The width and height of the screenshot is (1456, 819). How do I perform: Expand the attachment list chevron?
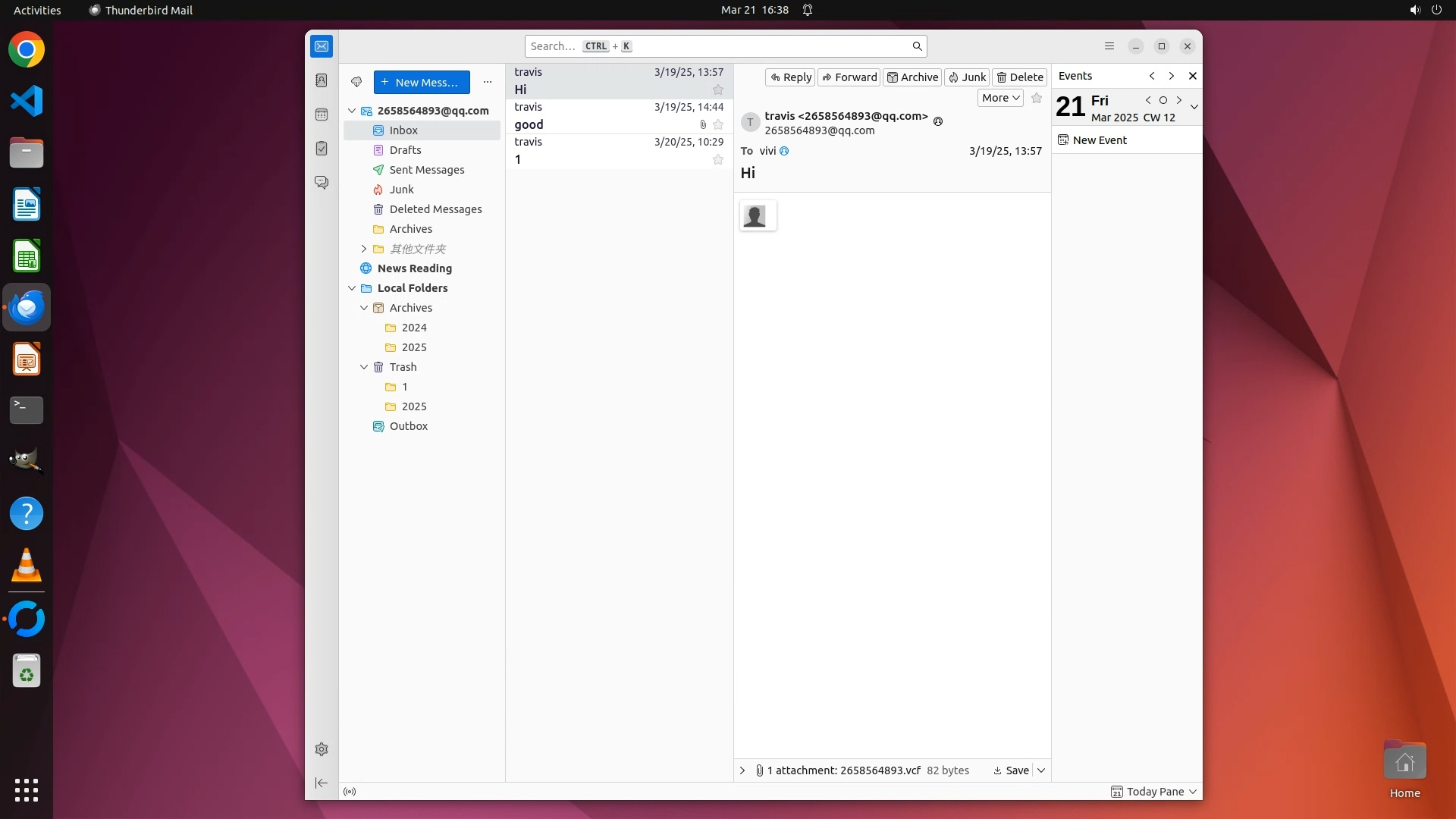[x=742, y=770]
